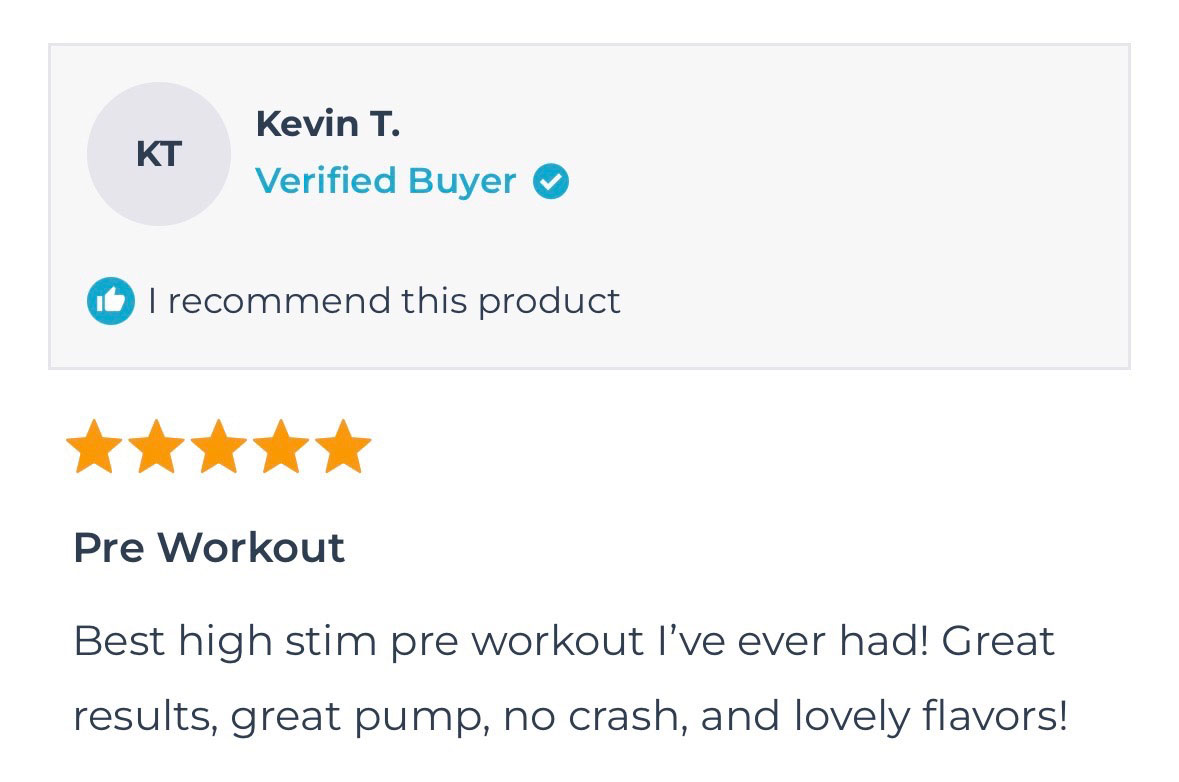This screenshot has width=1179, height=782.
Task: Click the word "recommend" in recommendation line
Action: pyautogui.click(x=279, y=301)
